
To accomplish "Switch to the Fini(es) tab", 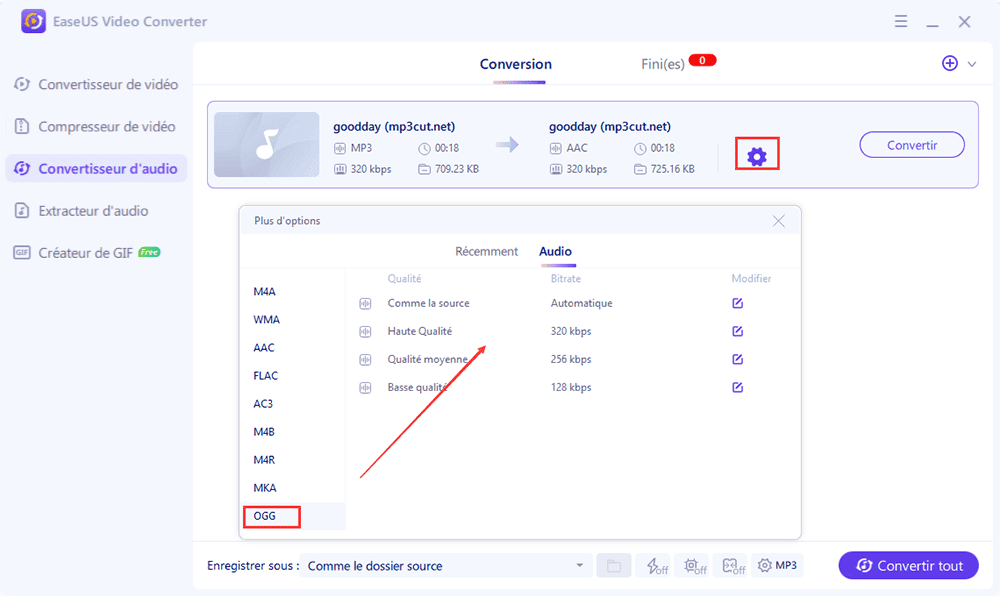I will click(663, 64).
